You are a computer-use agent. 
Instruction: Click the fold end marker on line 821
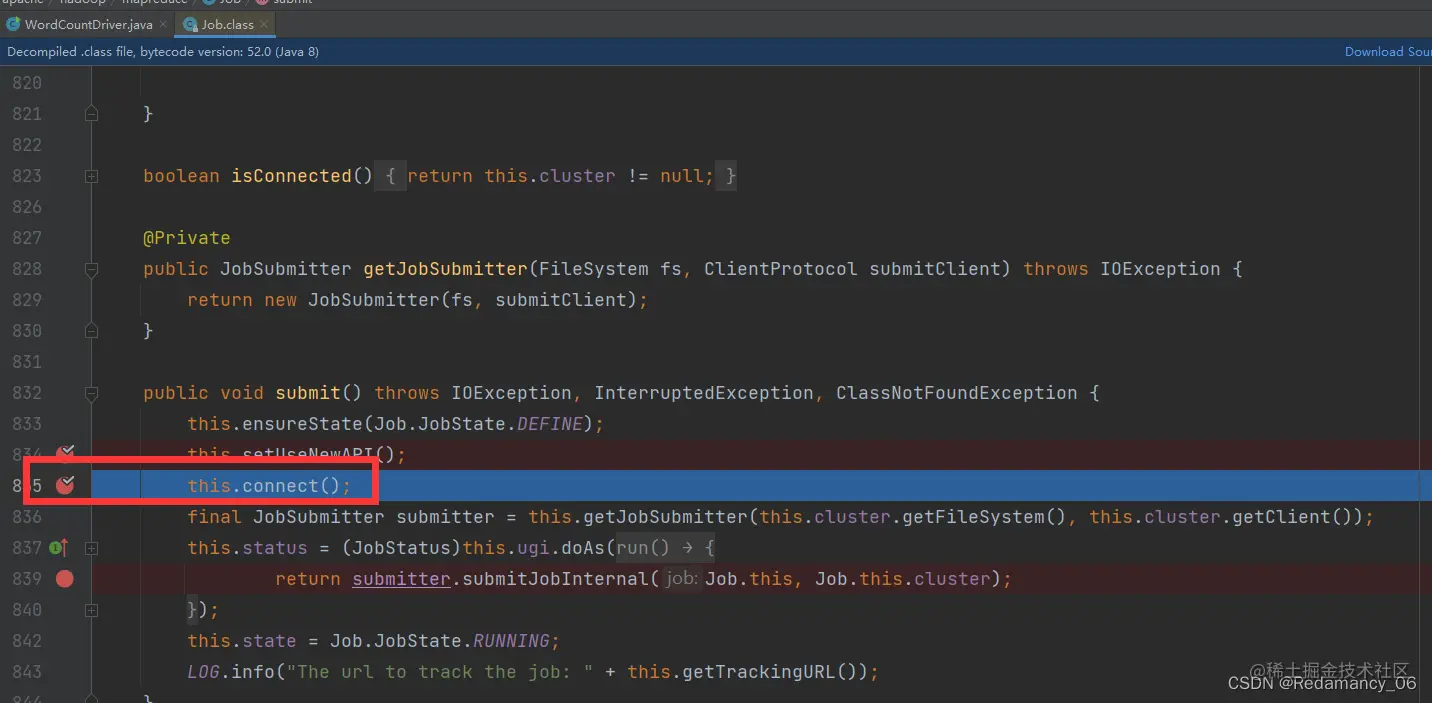pos(91,114)
